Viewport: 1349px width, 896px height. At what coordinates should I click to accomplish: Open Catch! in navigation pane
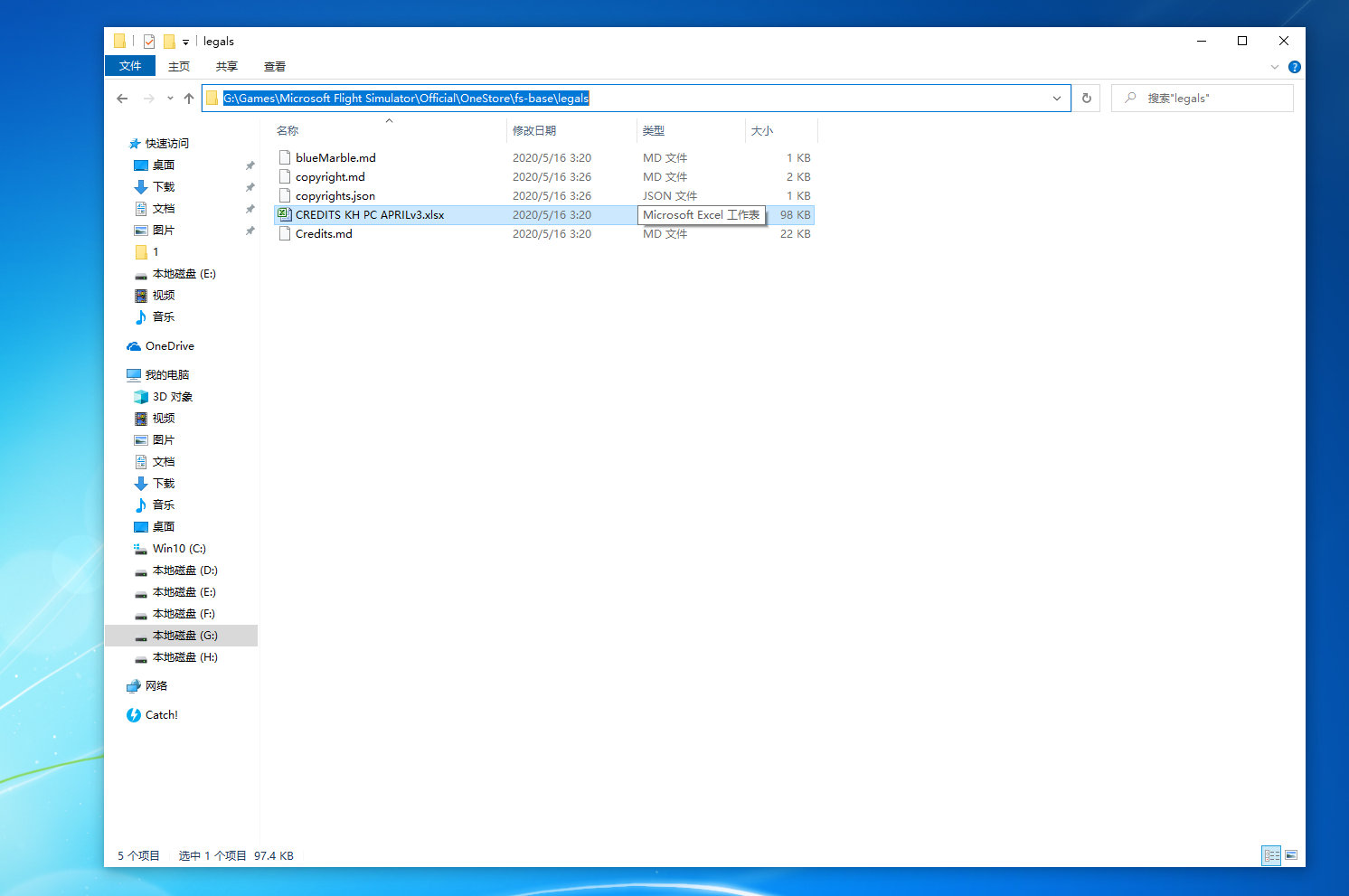(x=162, y=715)
